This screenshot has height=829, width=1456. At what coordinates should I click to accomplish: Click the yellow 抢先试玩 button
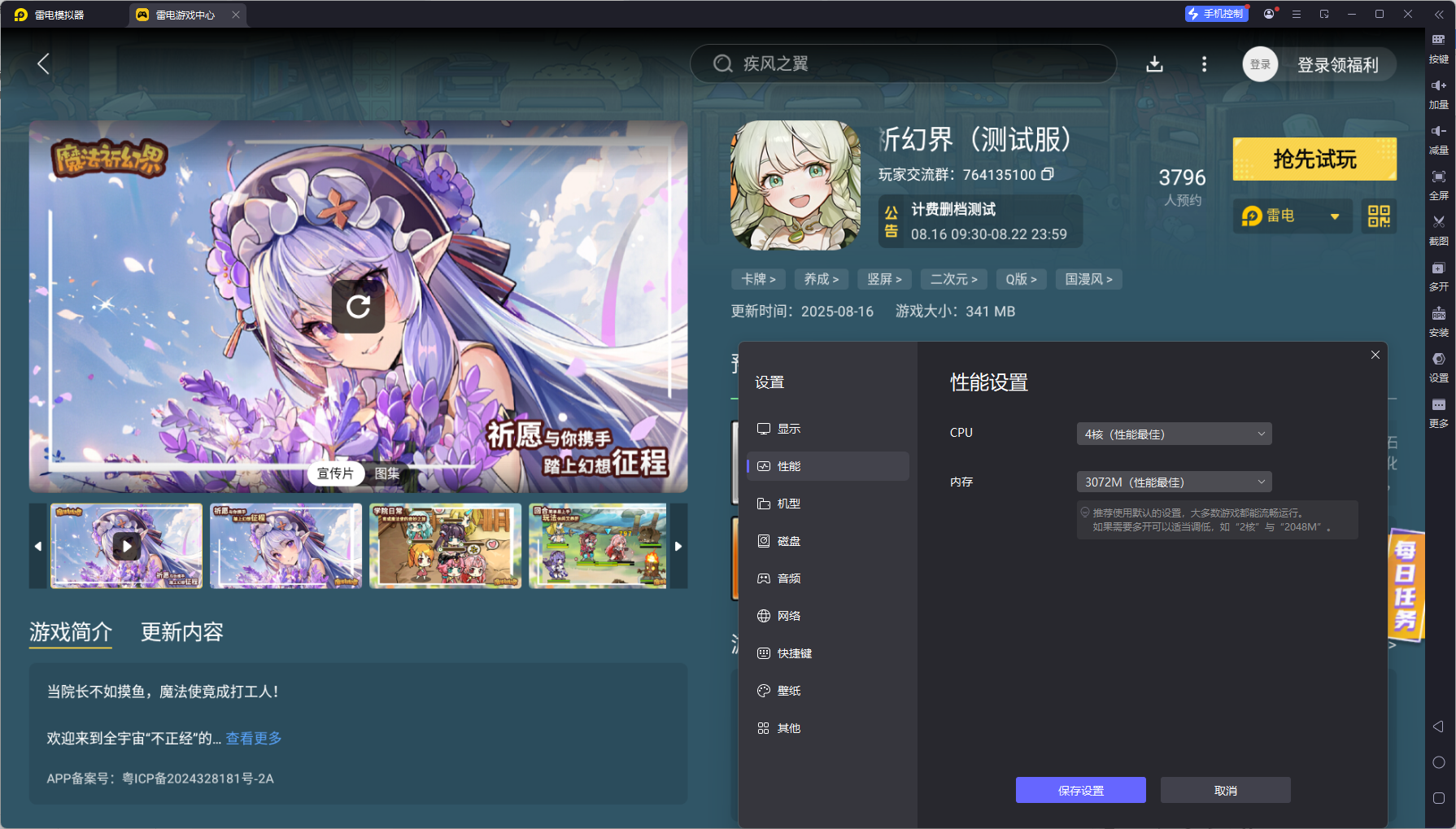pos(1314,159)
